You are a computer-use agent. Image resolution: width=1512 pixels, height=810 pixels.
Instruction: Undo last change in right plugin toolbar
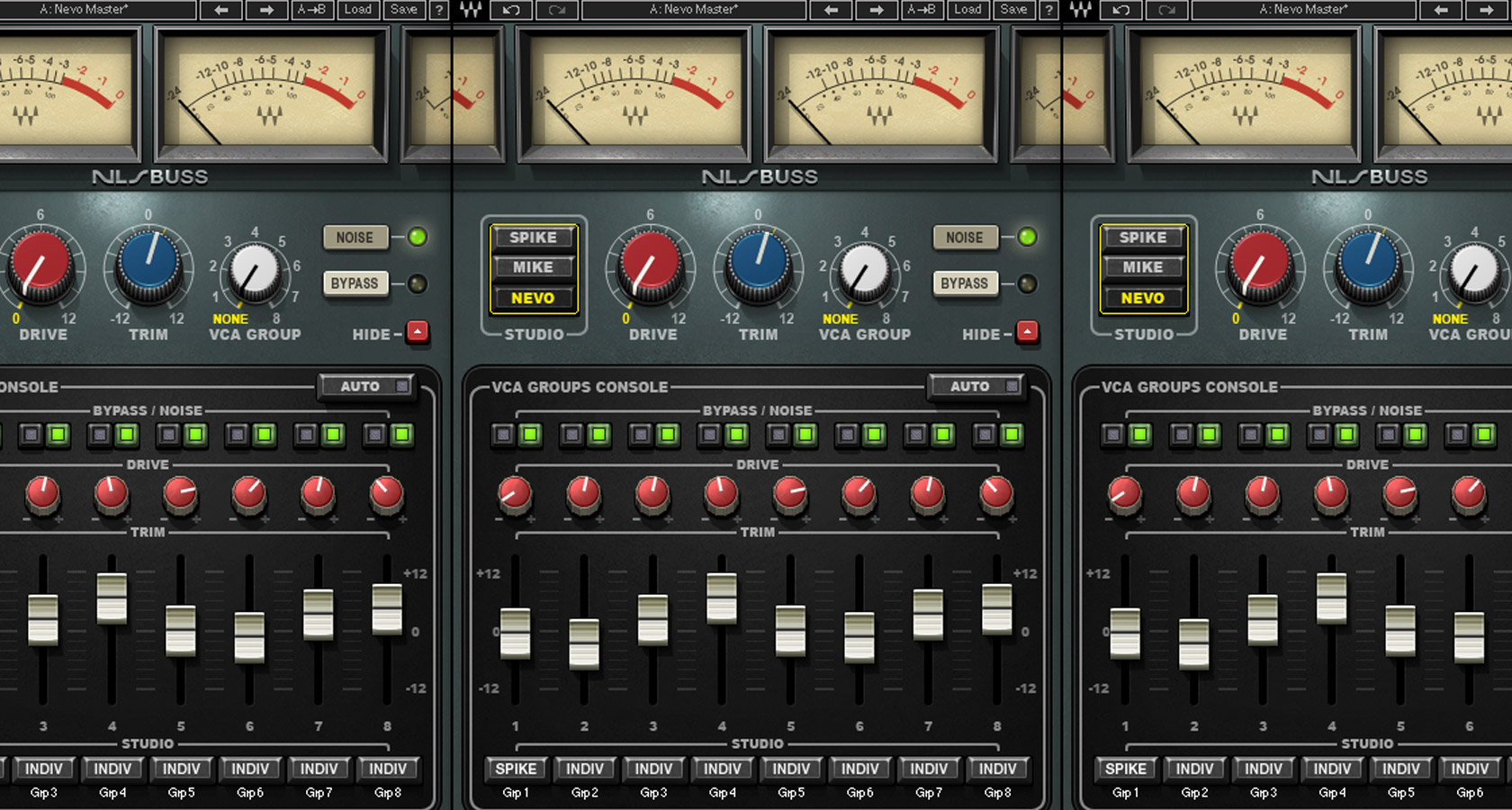tap(1120, 10)
